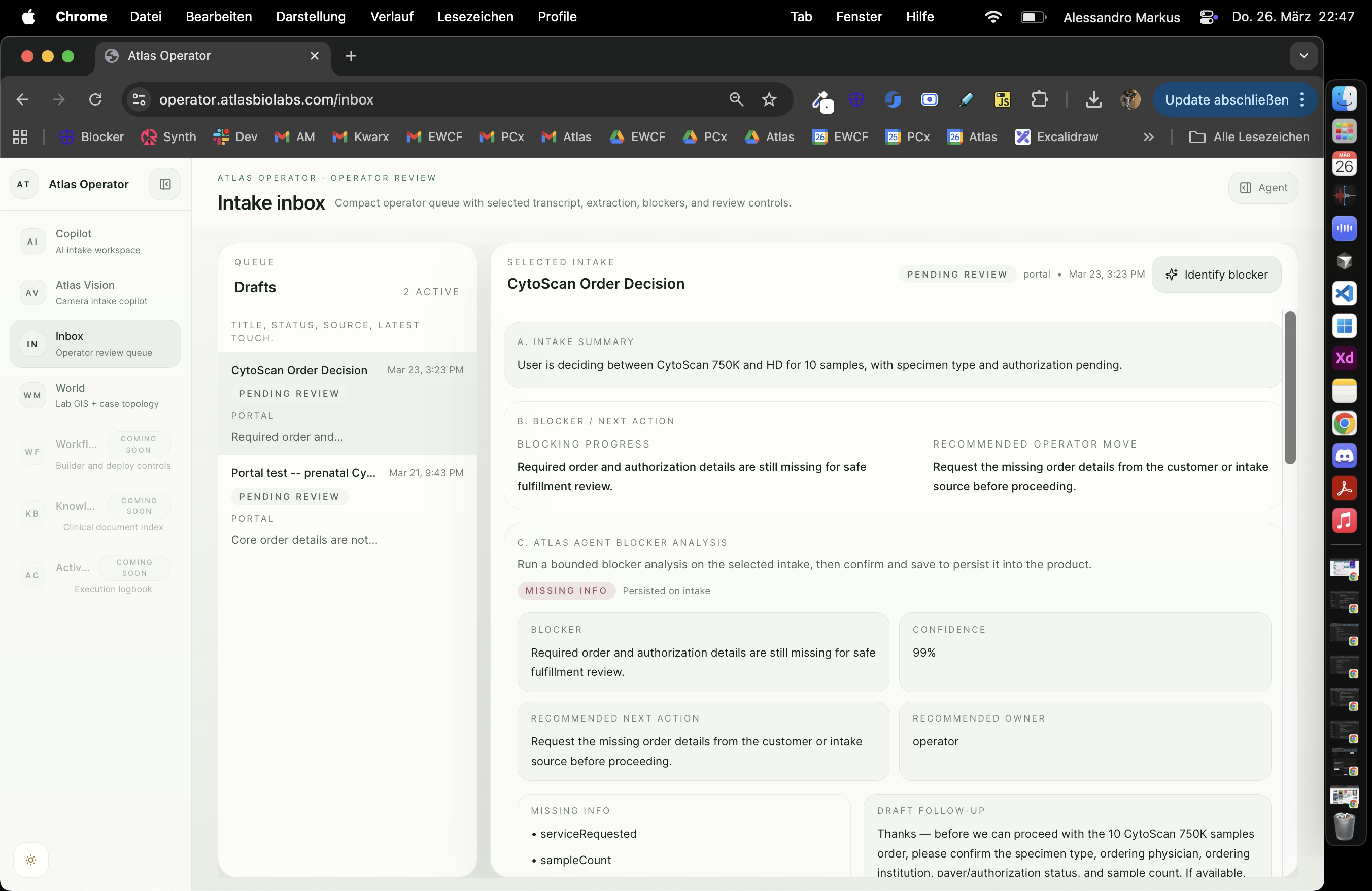Open the Excalidraw bookmark
This screenshot has height=891, width=1372.
coord(1056,137)
